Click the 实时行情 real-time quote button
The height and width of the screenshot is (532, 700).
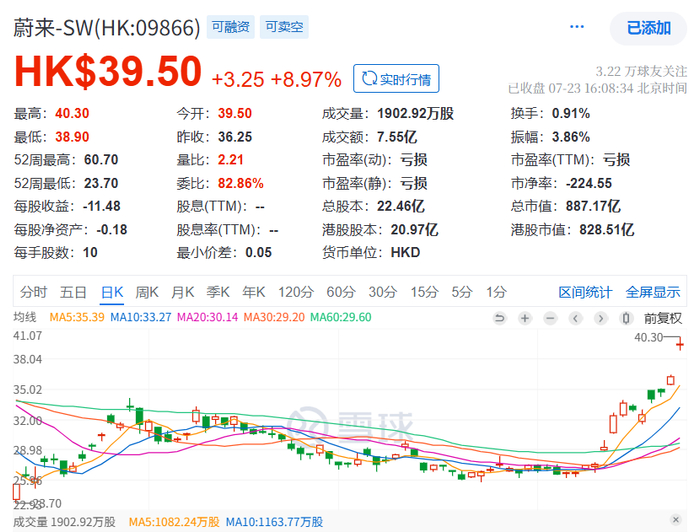click(396, 79)
